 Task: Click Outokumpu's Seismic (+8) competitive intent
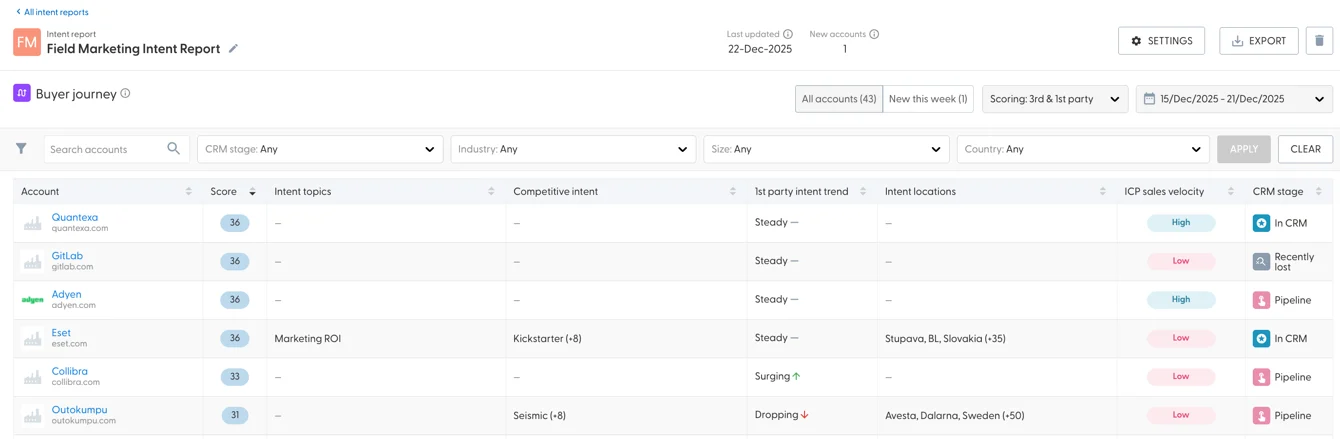point(539,416)
